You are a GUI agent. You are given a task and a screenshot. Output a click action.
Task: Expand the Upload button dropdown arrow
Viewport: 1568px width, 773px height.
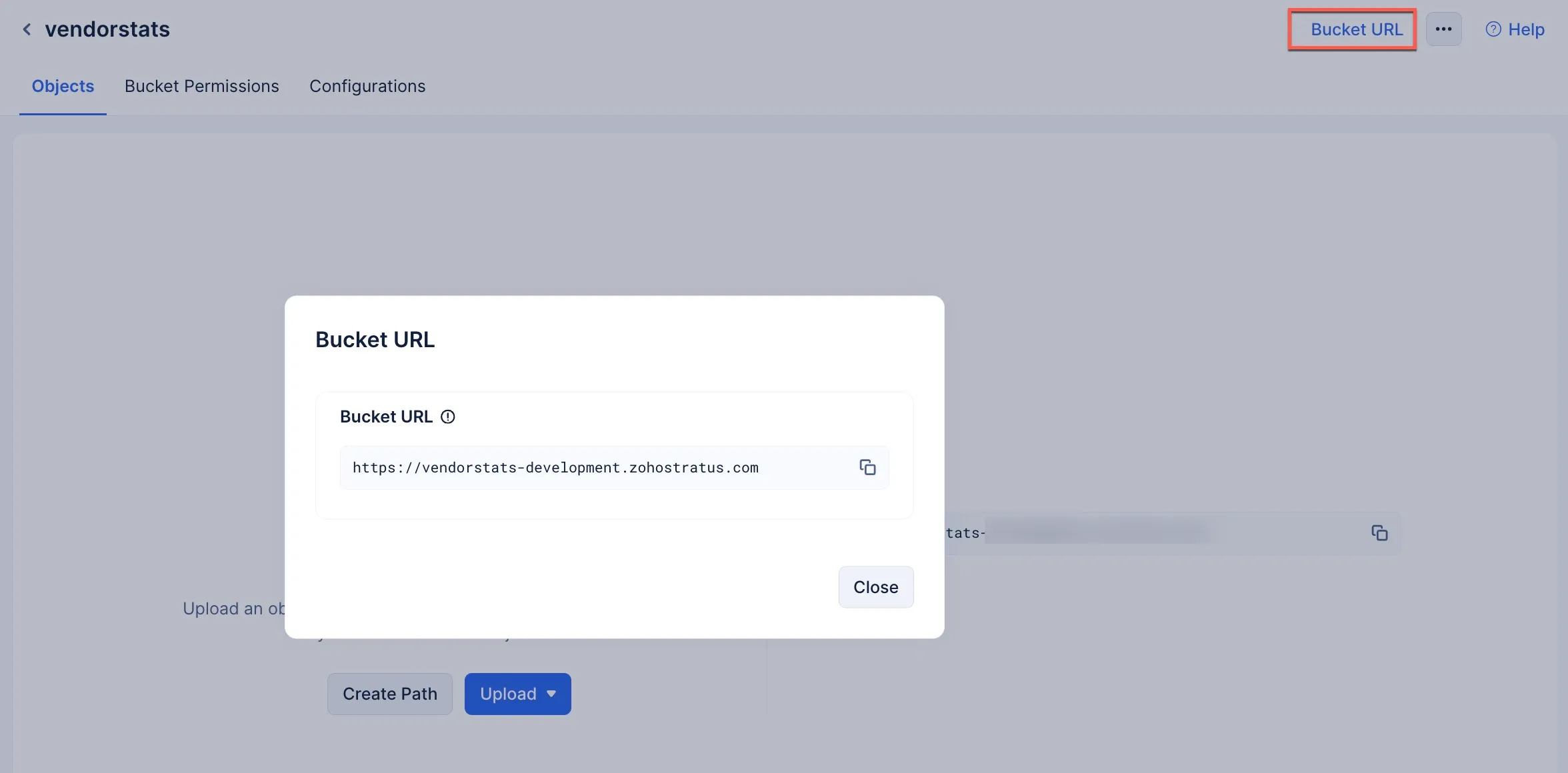(551, 694)
